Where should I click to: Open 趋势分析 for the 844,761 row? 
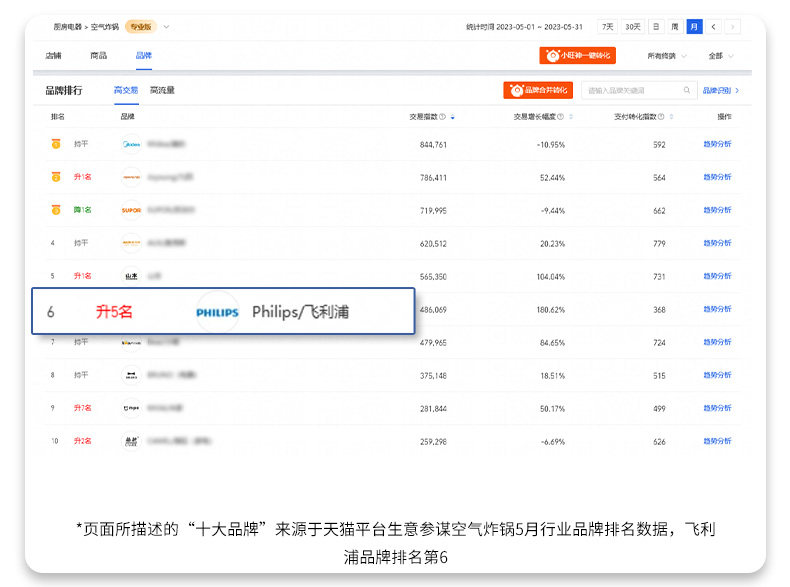717,144
